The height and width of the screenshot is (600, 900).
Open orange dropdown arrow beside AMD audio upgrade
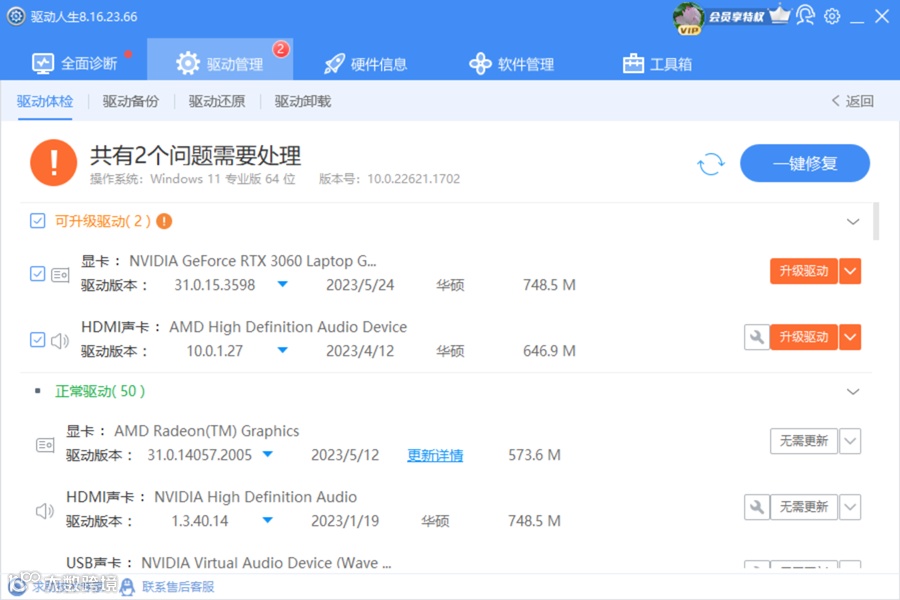[850, 337]
